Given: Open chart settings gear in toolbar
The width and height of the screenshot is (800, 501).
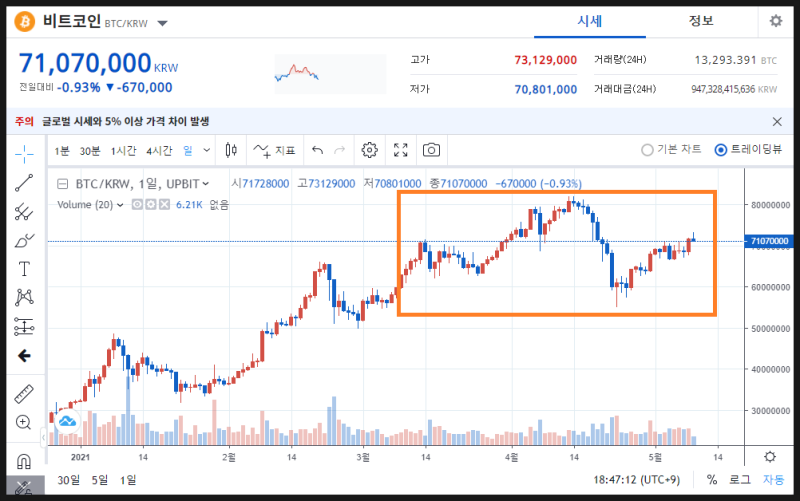Looking at the screenshot, I should [369, 150].
